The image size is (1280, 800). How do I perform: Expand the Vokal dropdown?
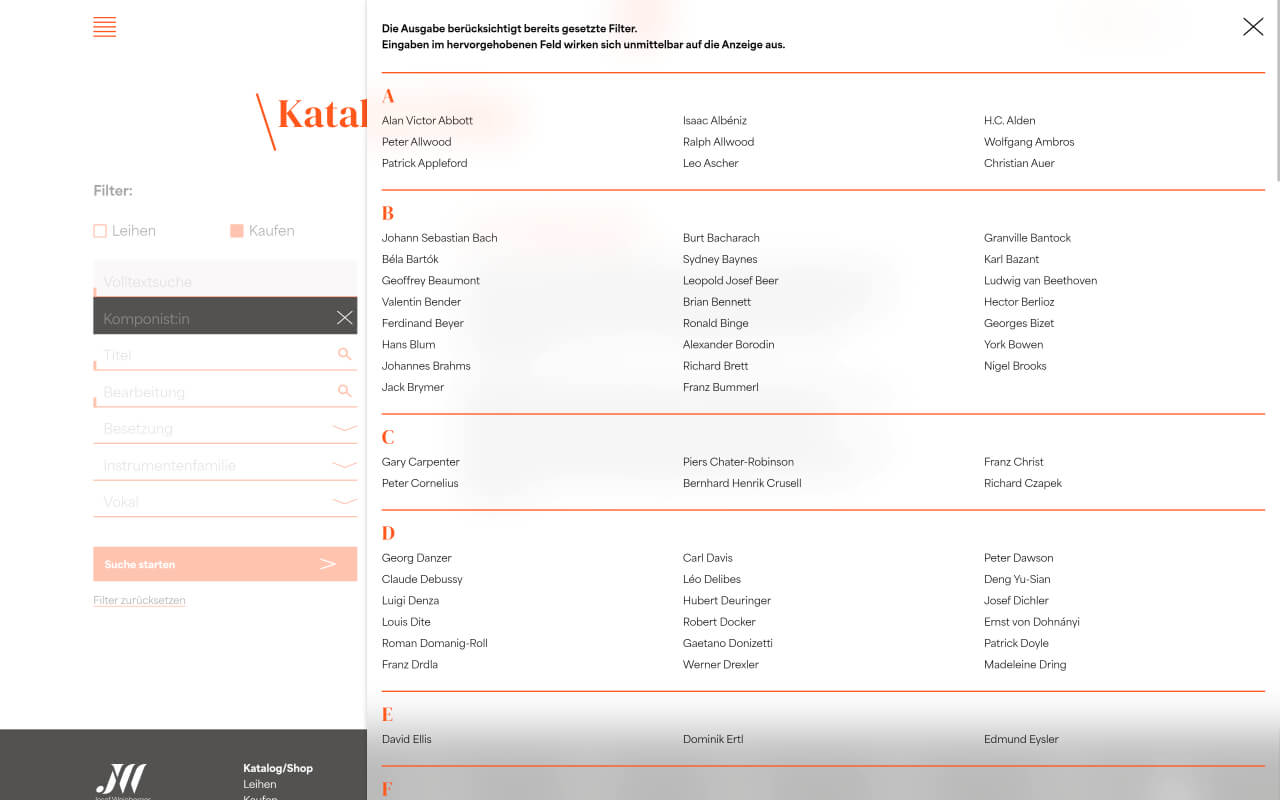[344, 501]
